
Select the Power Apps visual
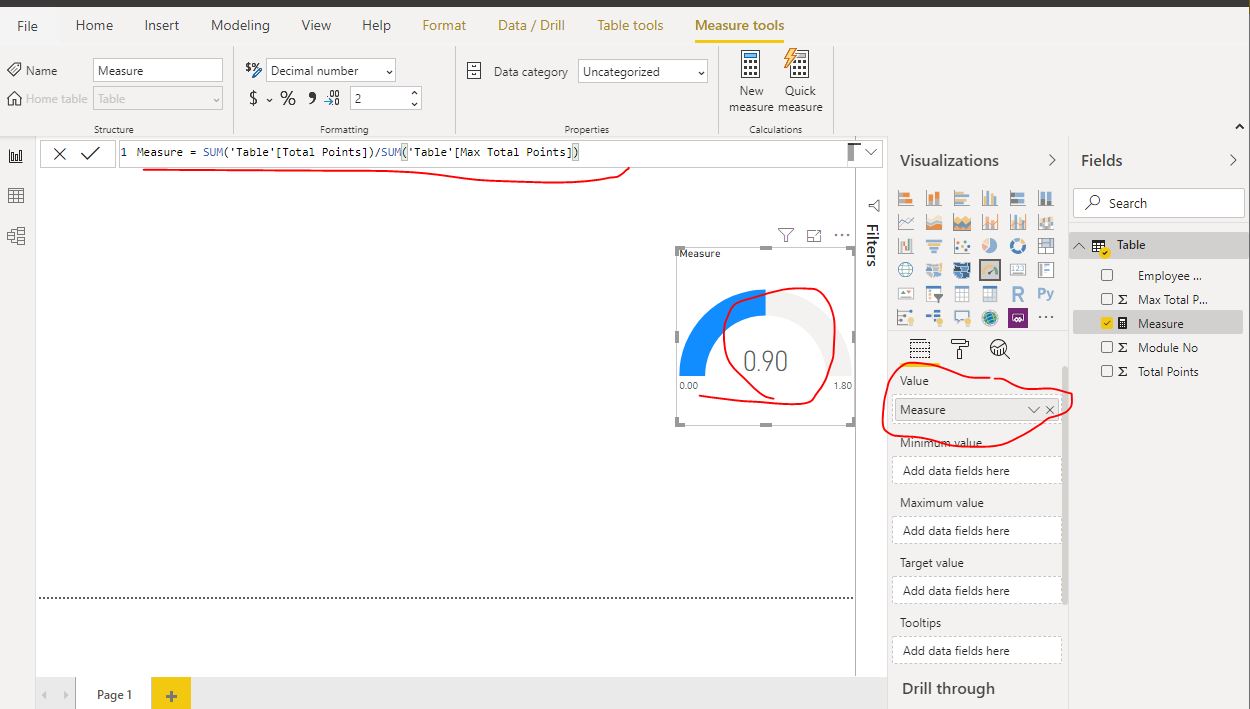click(x=1018, y=318)
